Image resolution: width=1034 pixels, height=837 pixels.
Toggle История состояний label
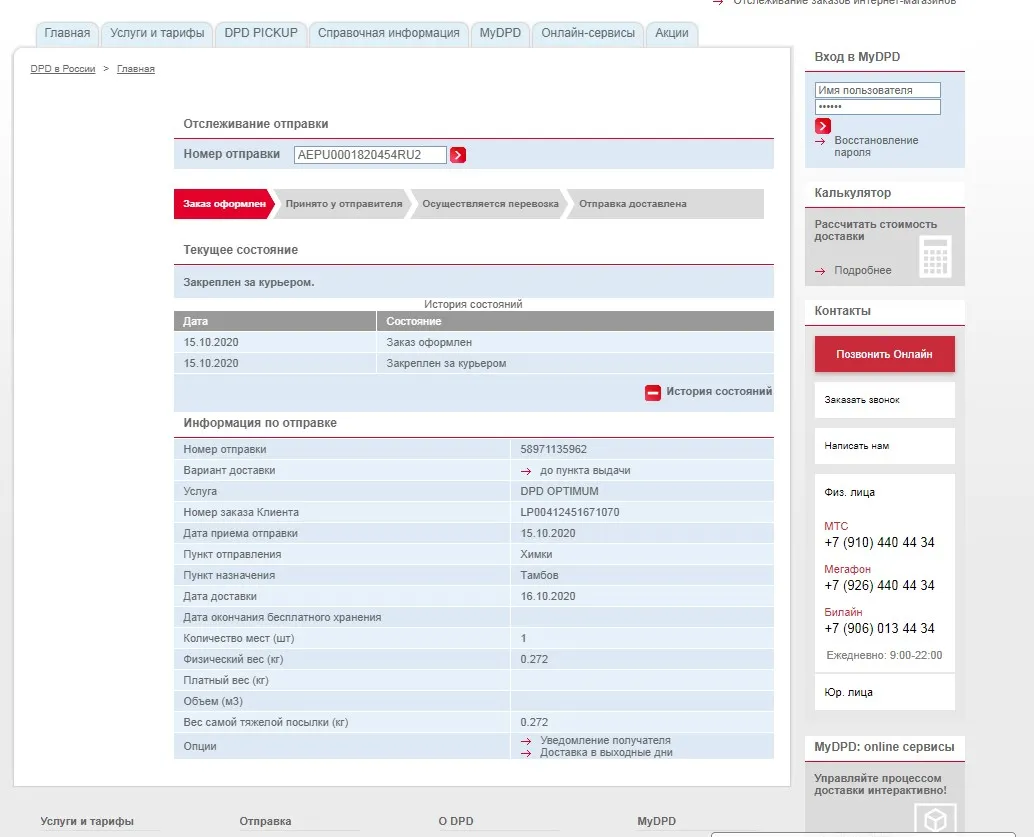click(x=719, y=391)
